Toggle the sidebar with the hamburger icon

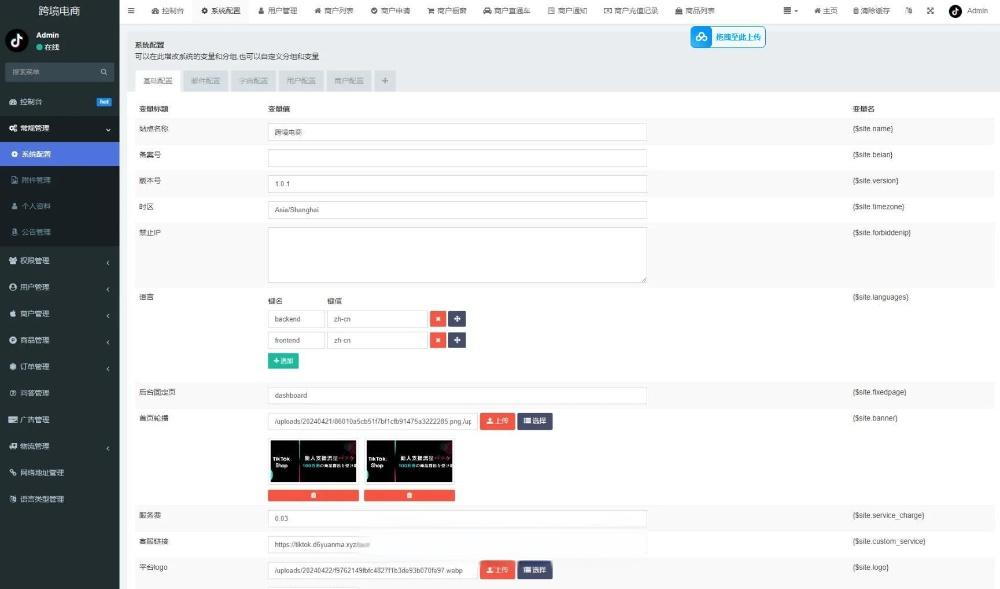coord(131,11)
